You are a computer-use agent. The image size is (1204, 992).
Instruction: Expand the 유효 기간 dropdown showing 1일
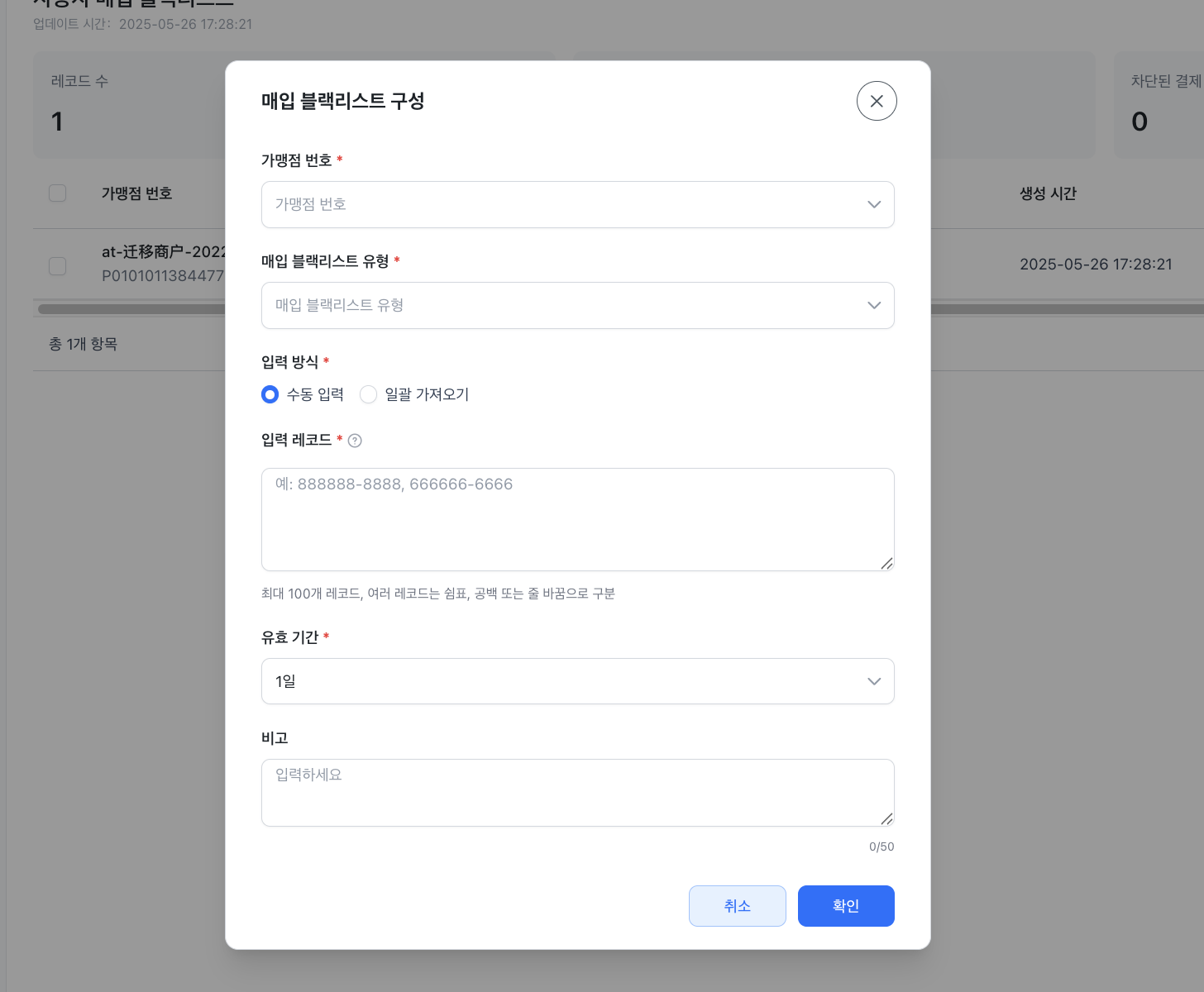(x=577, y=682)
